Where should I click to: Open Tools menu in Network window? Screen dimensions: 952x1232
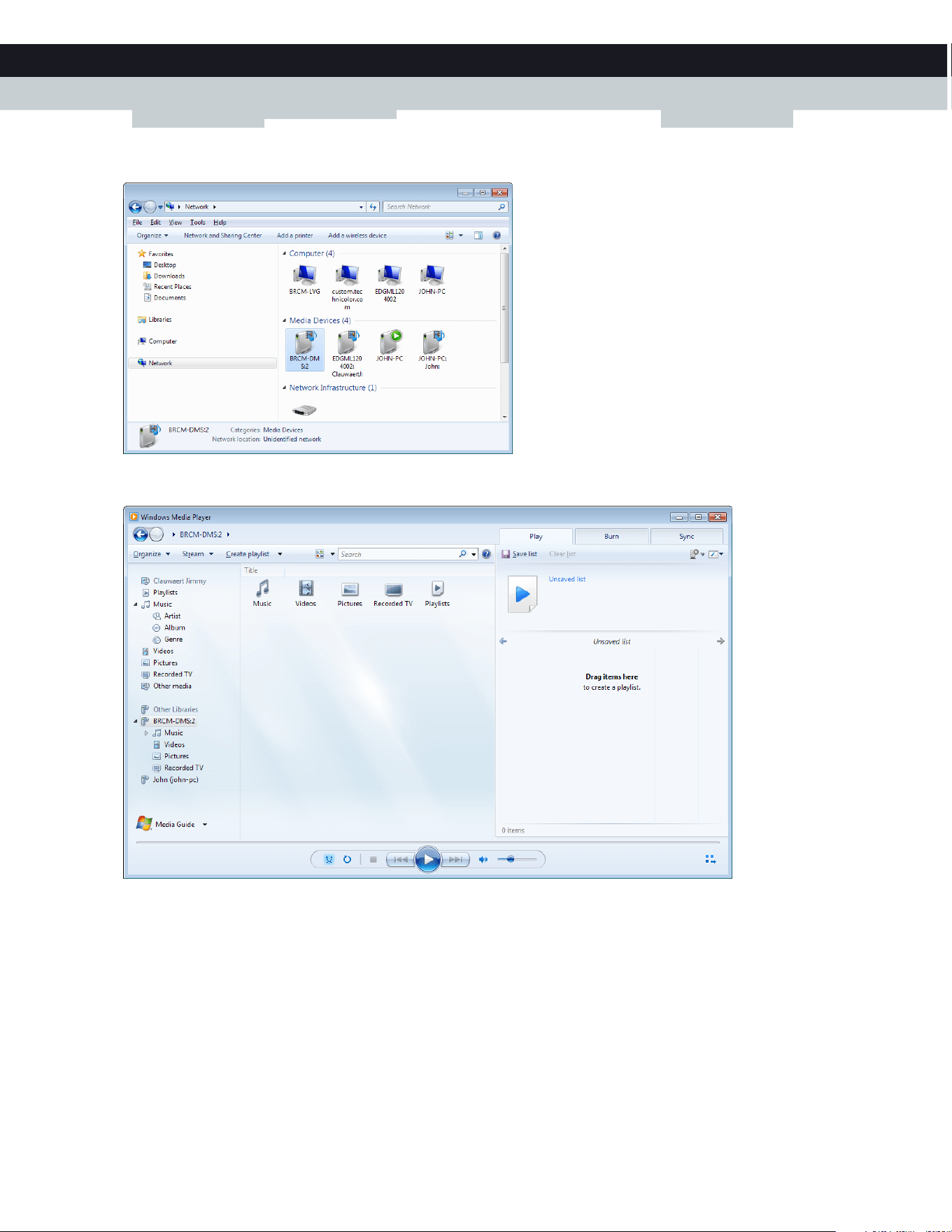[198, 222]
